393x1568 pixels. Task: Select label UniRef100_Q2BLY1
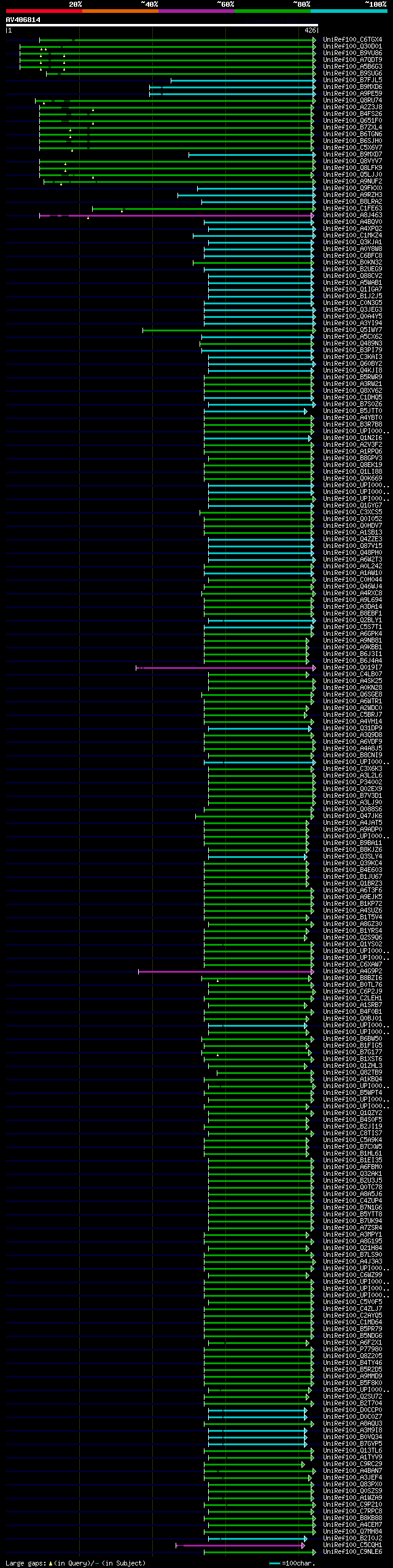point(352,620)
